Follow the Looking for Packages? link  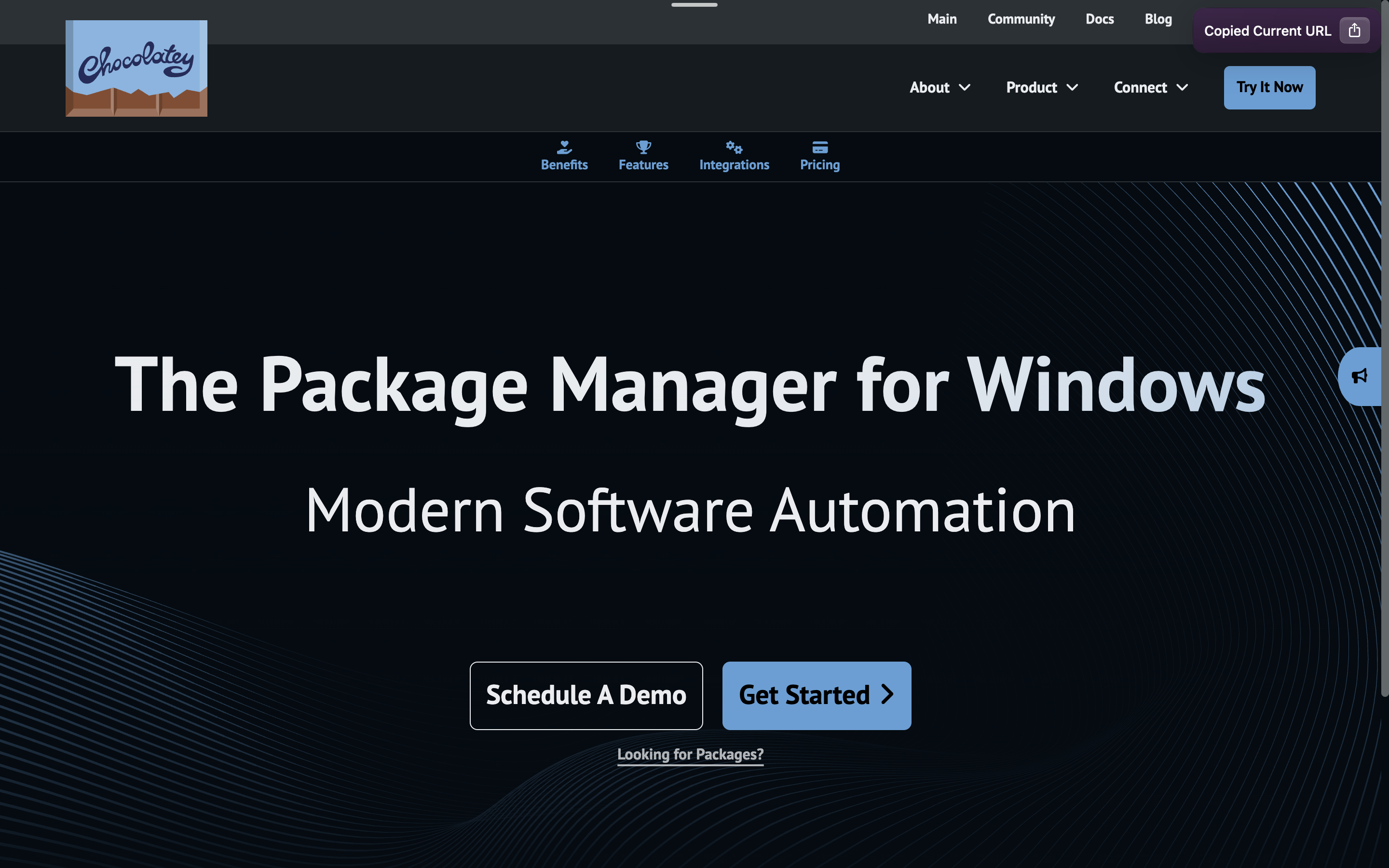[690, 754]
